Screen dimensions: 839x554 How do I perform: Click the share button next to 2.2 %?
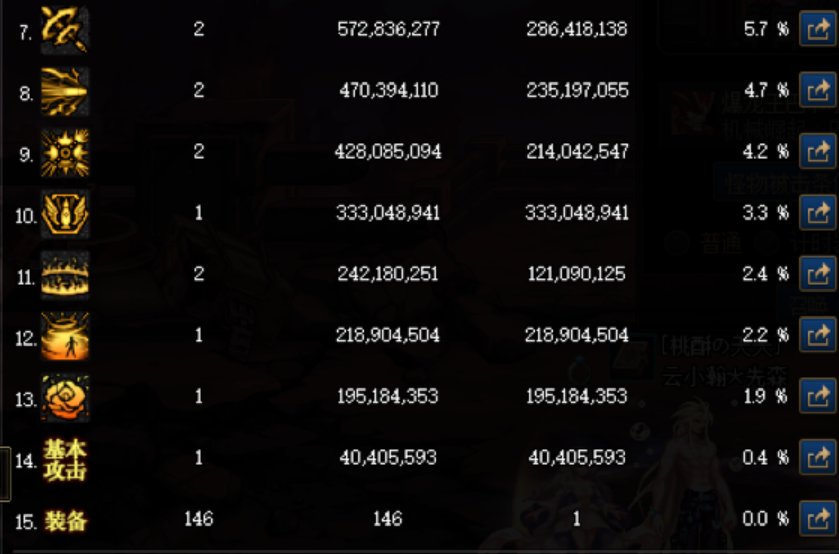818,335
